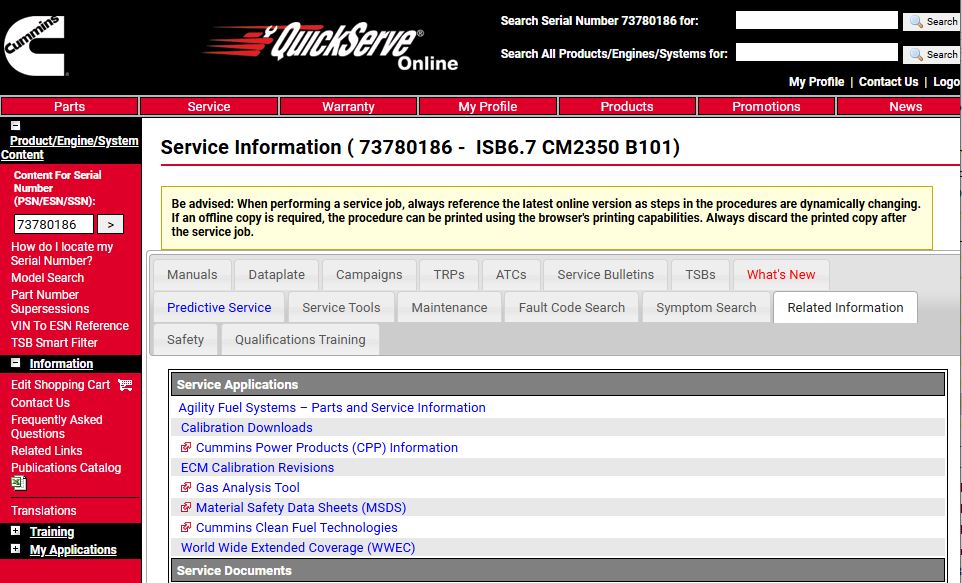
Task: Click external link icon beside Gas Analysis Tool
Action: (x=186, y=488)
